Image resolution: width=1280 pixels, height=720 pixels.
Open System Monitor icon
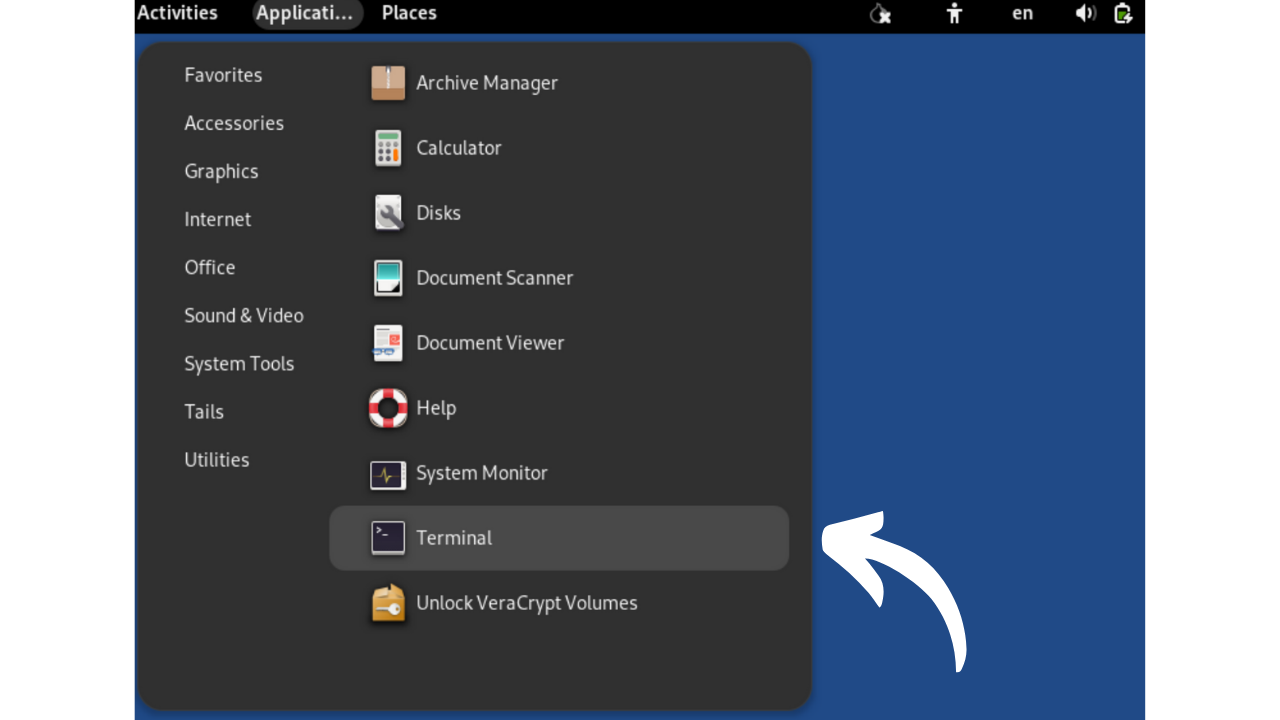[x=388, y=473]
